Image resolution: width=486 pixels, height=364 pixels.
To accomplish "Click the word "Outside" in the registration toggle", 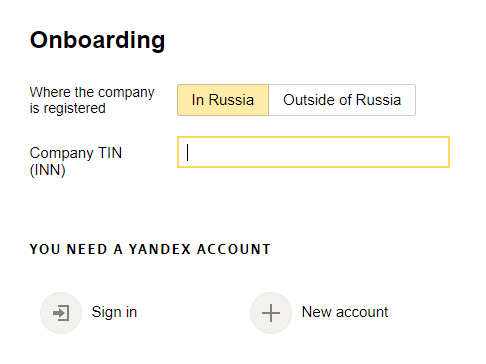I will click(309, 100).
